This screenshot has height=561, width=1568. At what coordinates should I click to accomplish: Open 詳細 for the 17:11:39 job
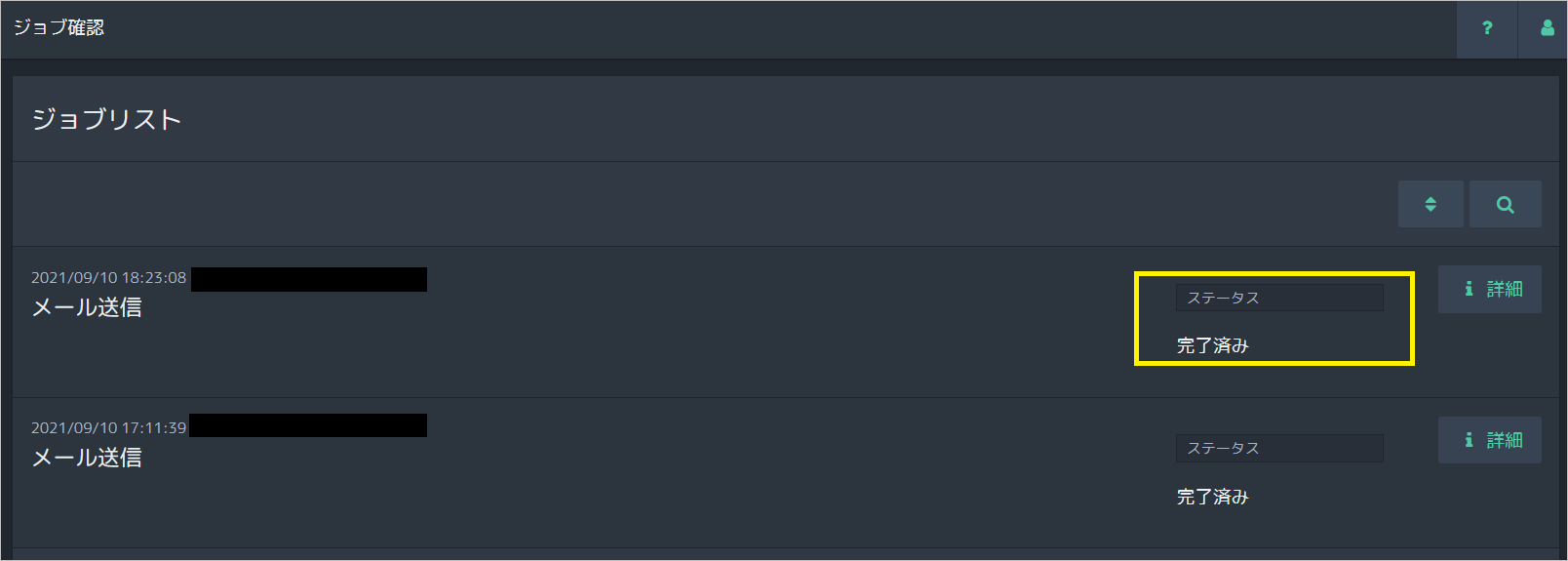point(1490,440)
